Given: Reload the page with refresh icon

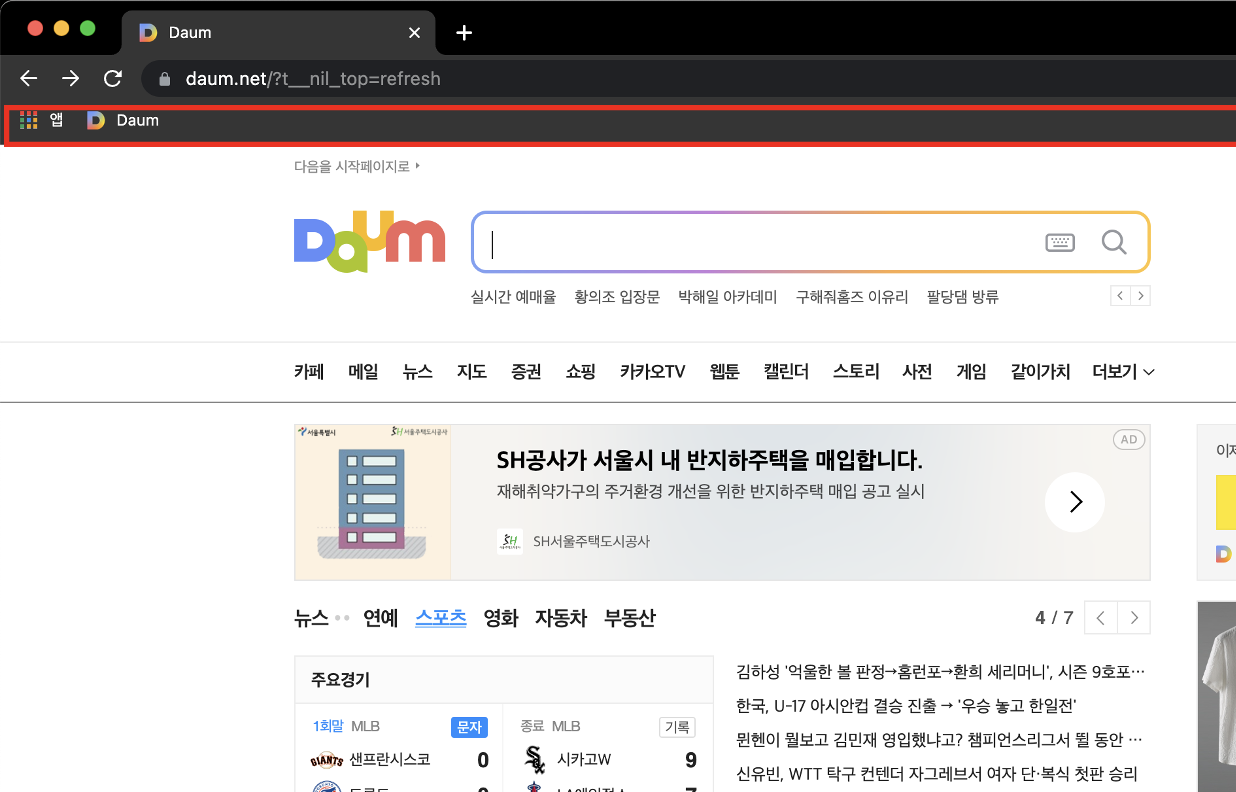Looking at the screenshot, I should click(113, 78).
